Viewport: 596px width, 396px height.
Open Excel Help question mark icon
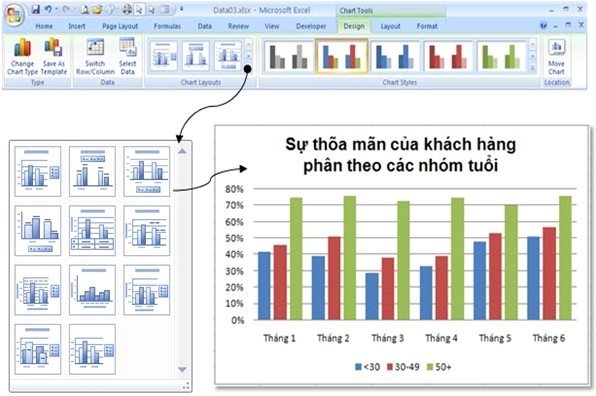543,25
